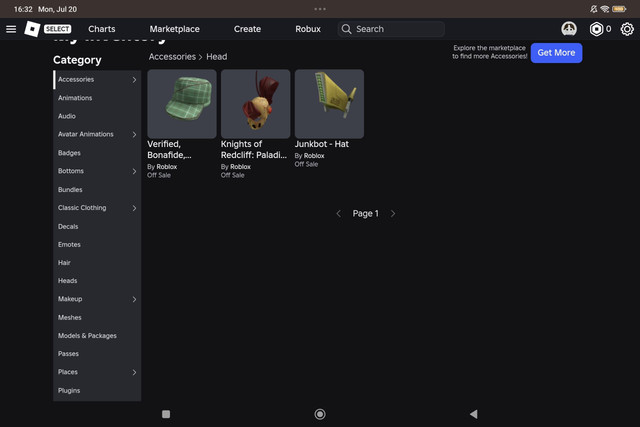Expand the Makeup category arrow
Image resolution: width=640 pixels, height=427 pixels.
pos(134,299)
